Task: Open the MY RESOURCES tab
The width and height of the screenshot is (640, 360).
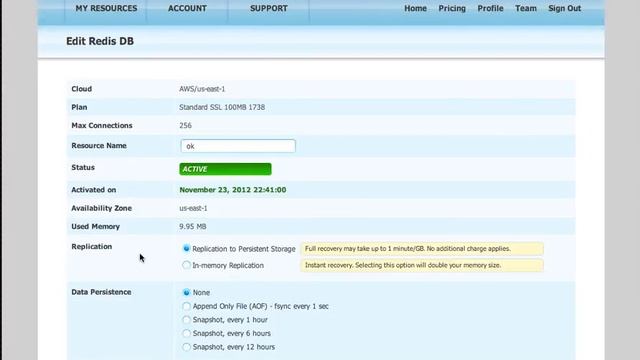Action: [106, 9]
